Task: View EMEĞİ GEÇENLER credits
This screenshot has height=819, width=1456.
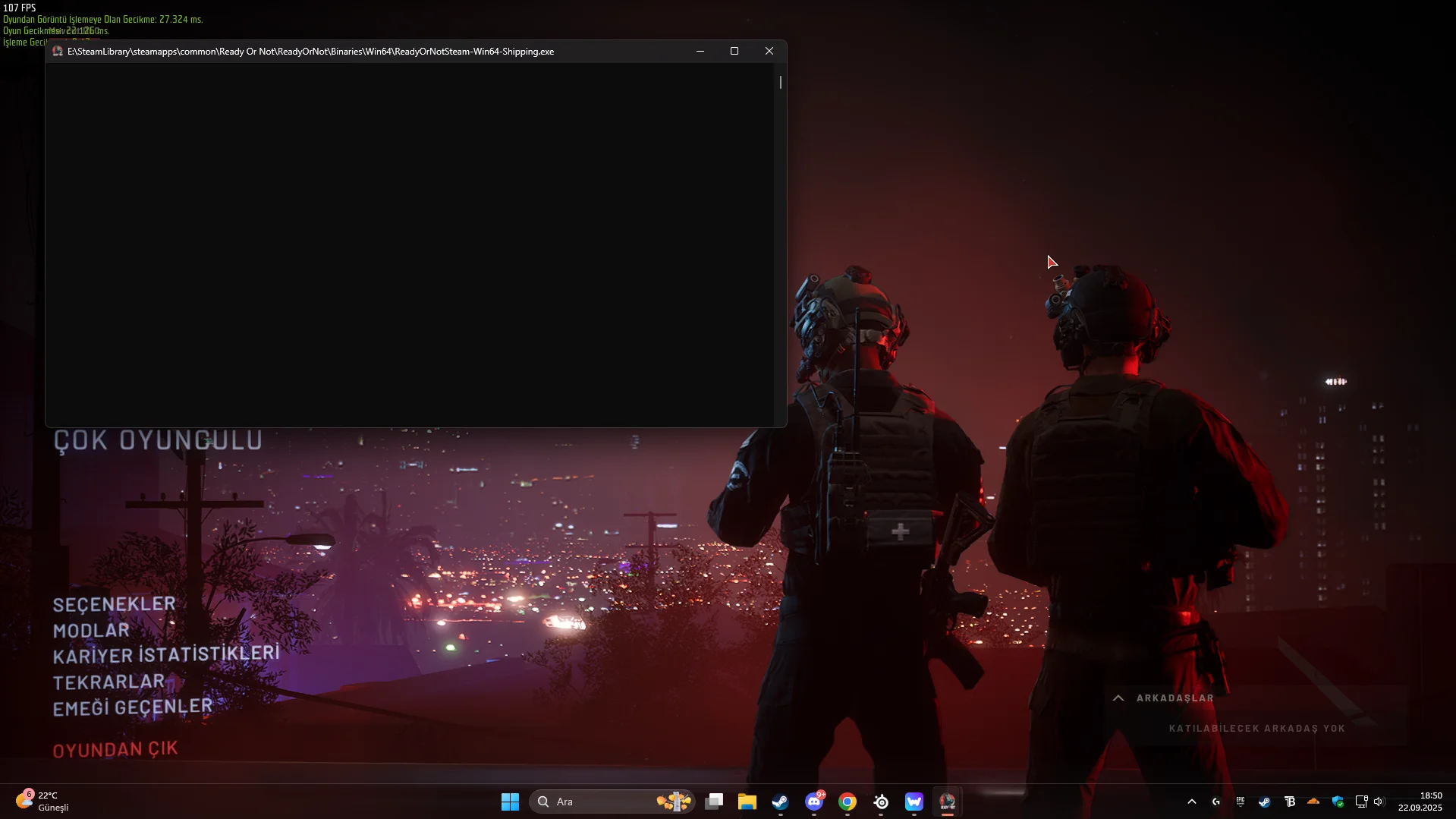Action: 133,707
